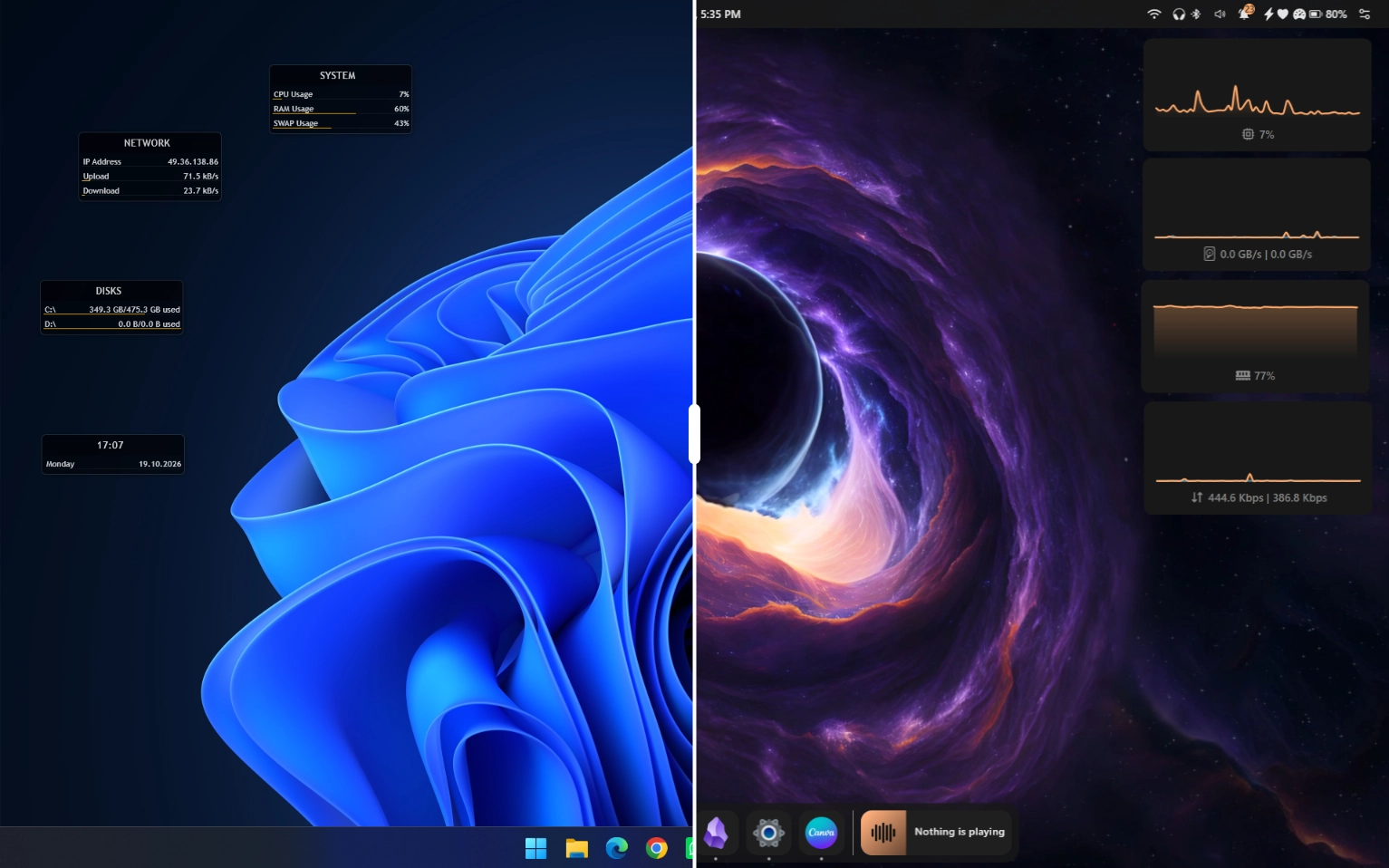Open notifications bell showing 23
This screenshot has width=1389, height=868.
[1245, 13]
